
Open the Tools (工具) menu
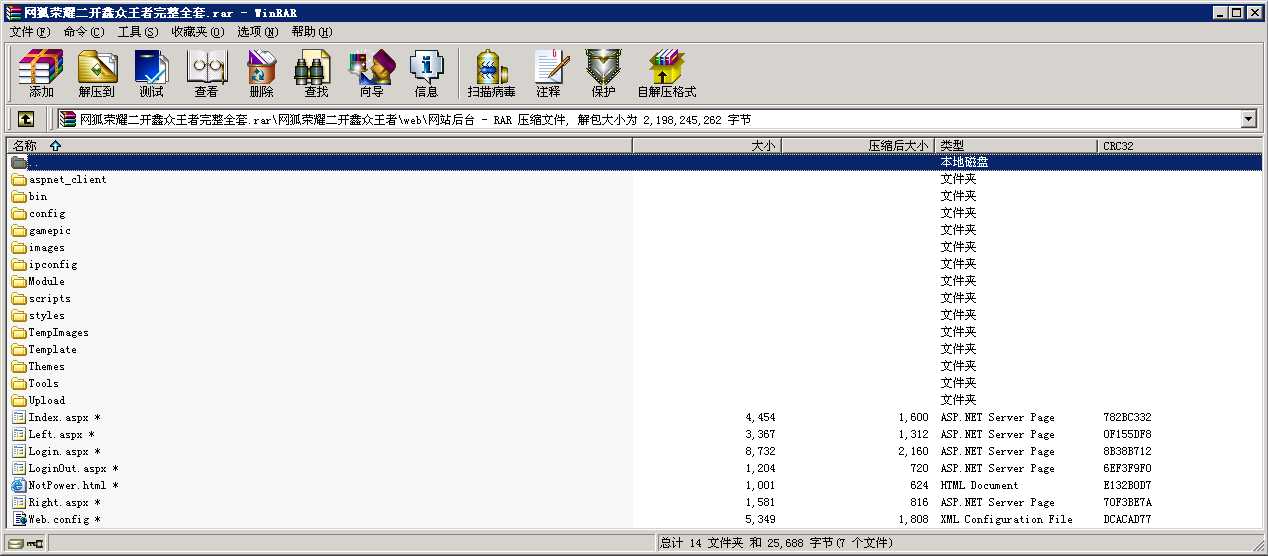(137, 31)
